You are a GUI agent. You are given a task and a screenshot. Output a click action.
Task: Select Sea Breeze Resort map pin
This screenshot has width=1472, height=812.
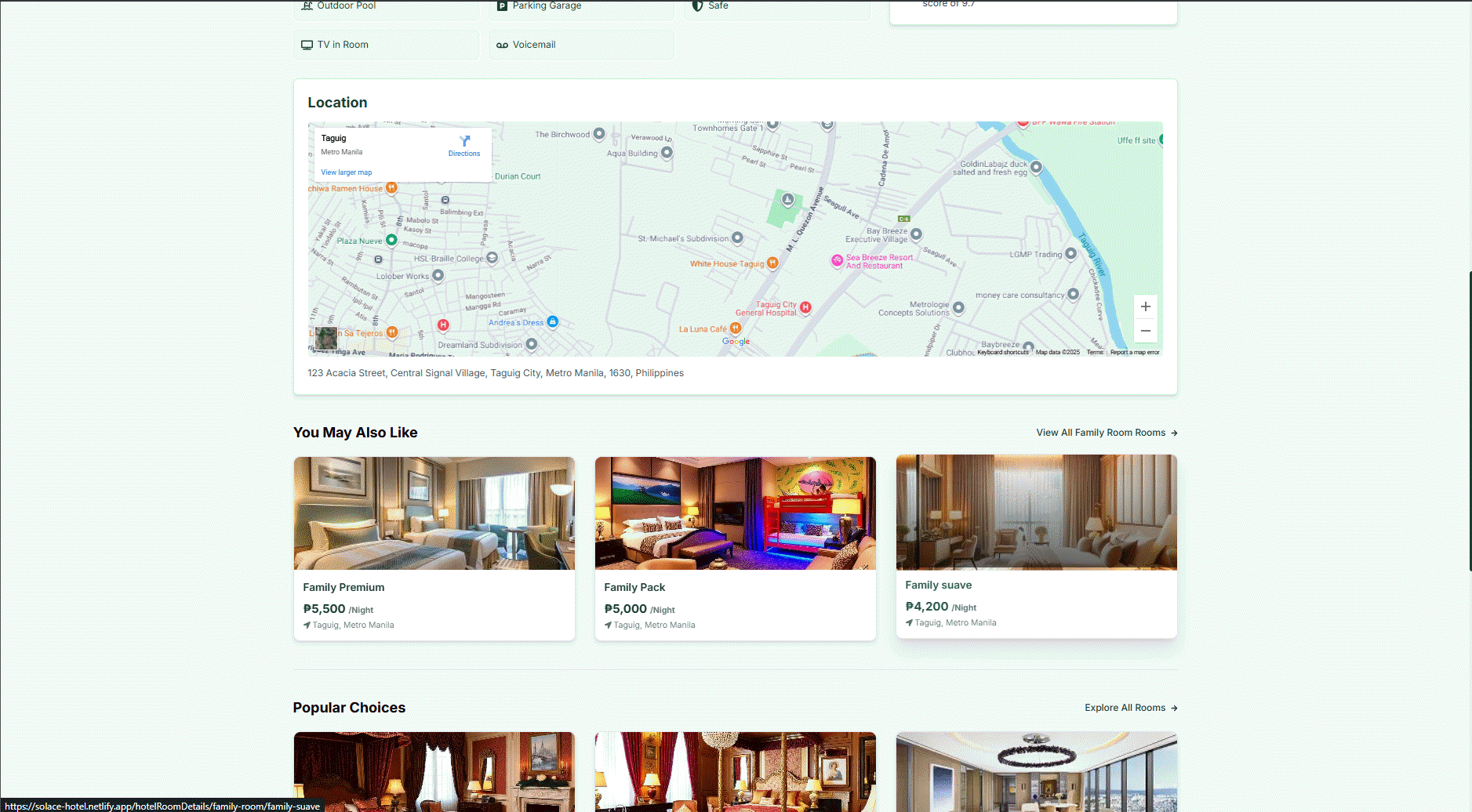click(837, 260)
